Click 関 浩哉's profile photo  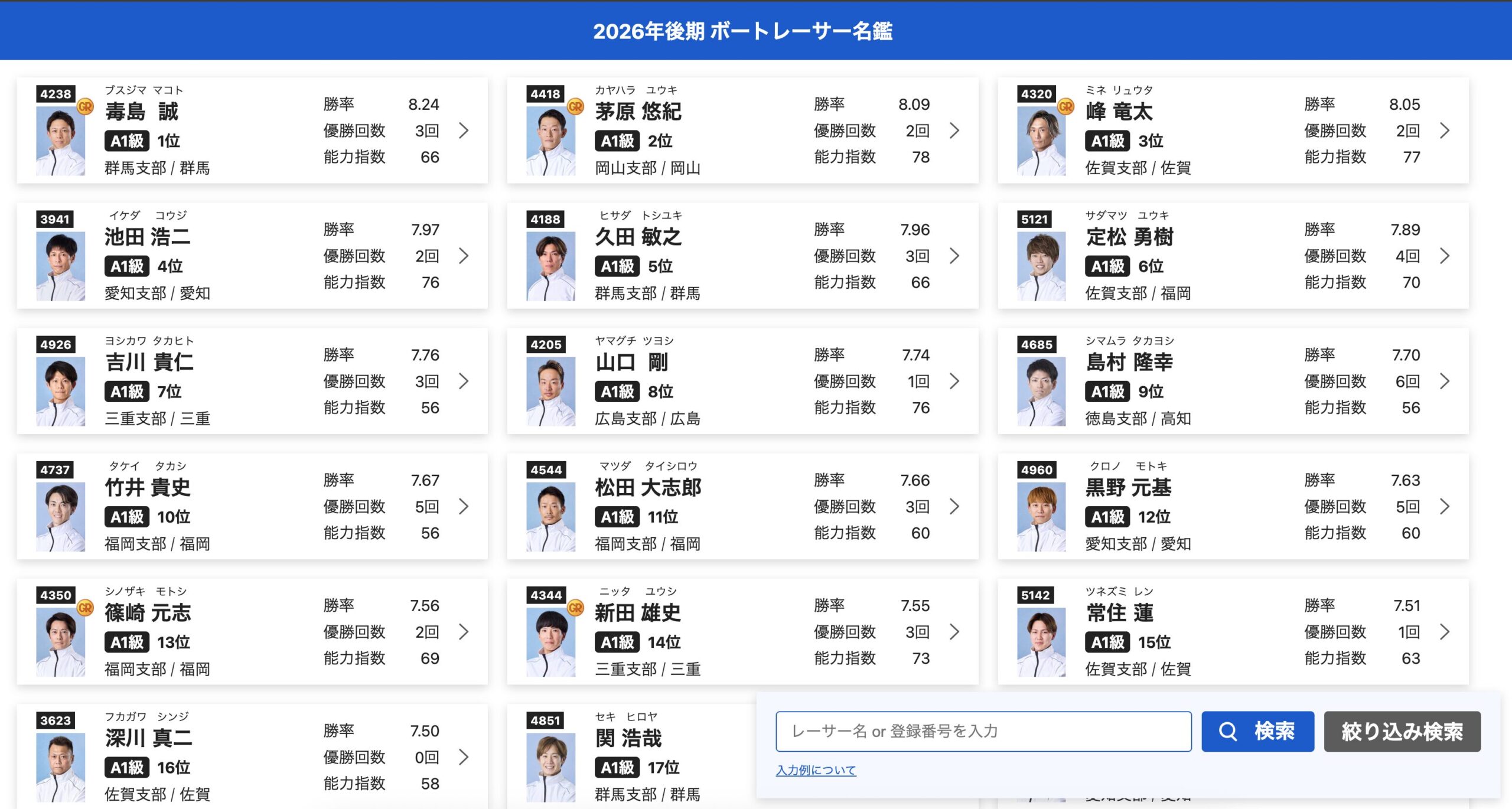[550, 767]
